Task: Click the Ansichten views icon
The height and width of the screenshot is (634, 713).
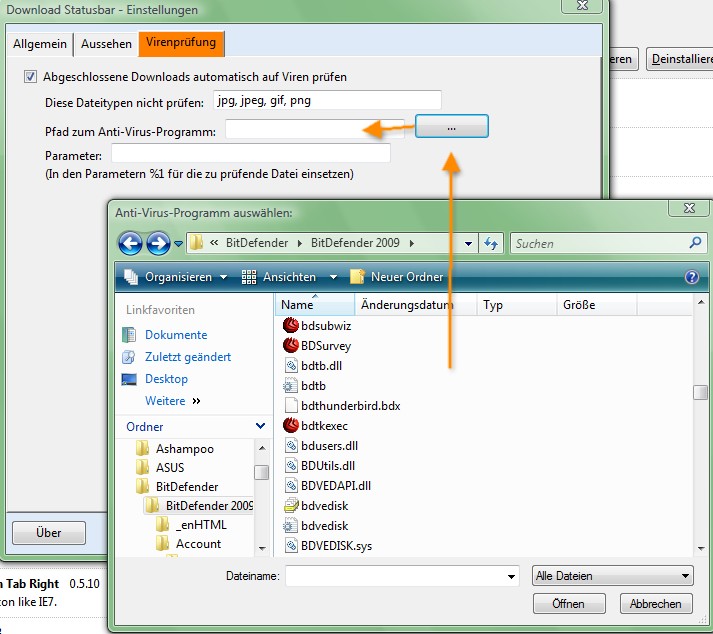Action: click(x=249, y=277)
